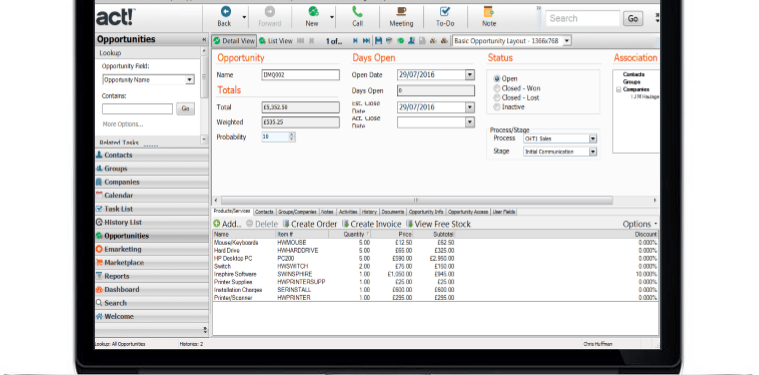The width and height of the screenshot is (759, 375).
Task: Click the New record icon
Action: (313, 12)
